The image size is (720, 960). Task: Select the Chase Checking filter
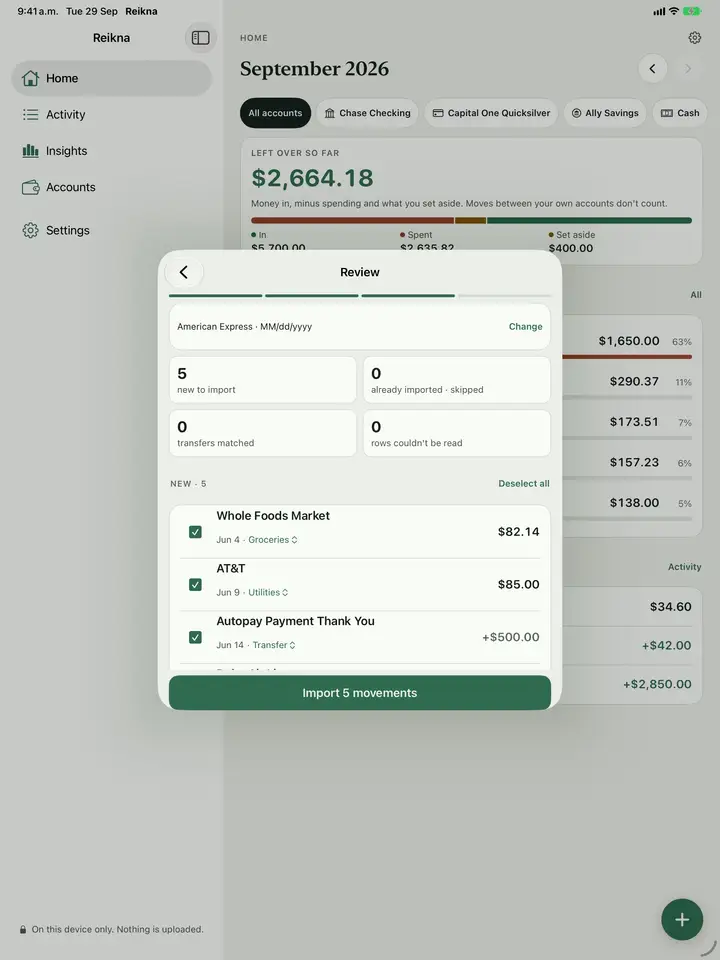click(x=367, y=113)
